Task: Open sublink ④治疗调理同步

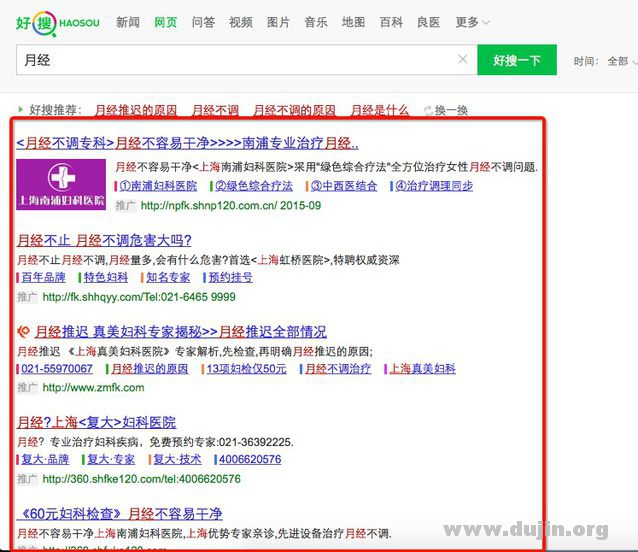Action: (x=434, y=186)
